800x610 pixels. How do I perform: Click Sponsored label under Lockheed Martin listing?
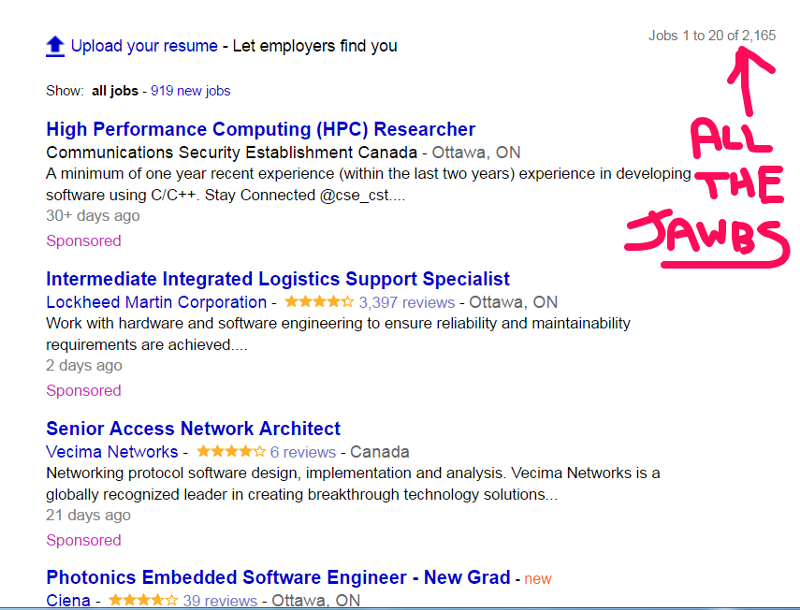tap(84, 390)
